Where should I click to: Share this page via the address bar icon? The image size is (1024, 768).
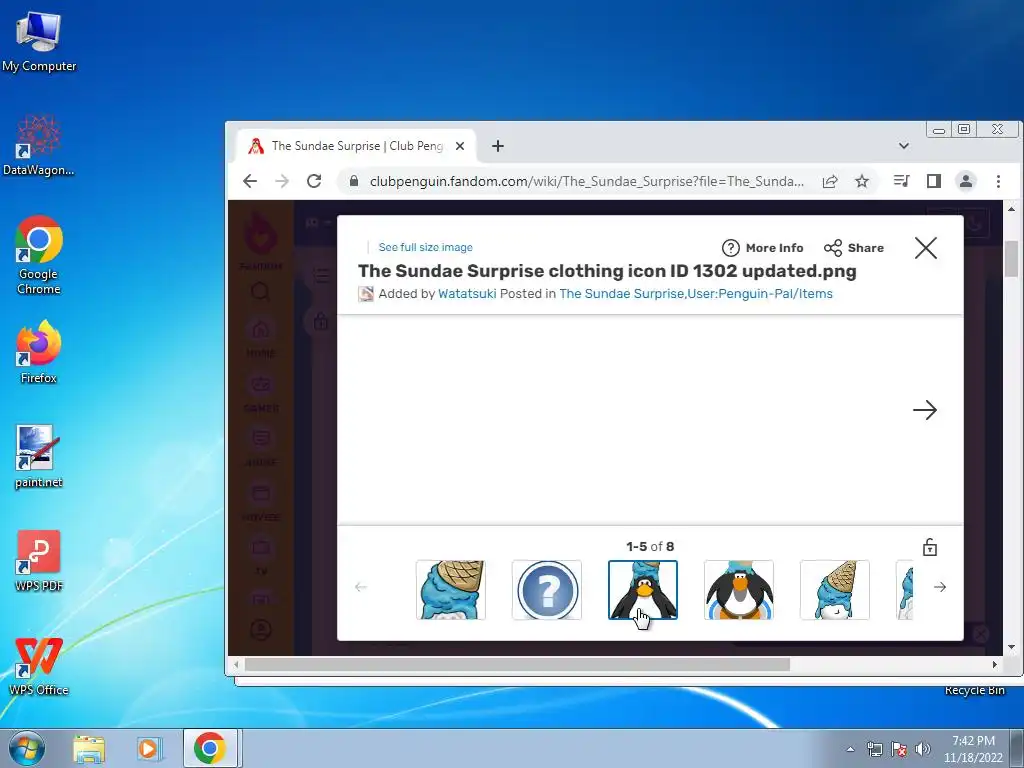pos(830,181)
